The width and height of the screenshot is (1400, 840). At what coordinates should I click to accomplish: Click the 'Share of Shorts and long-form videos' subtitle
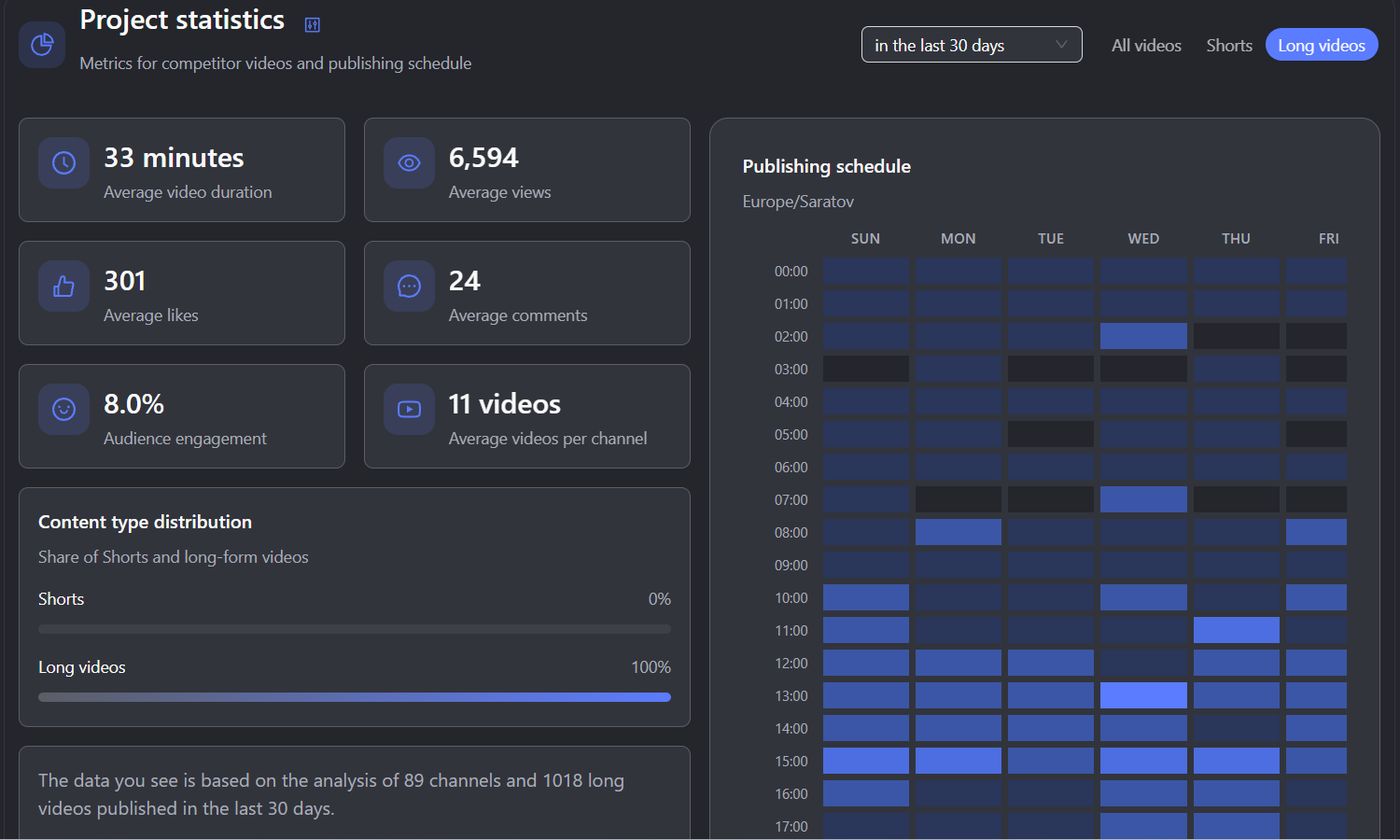(173, 557)
